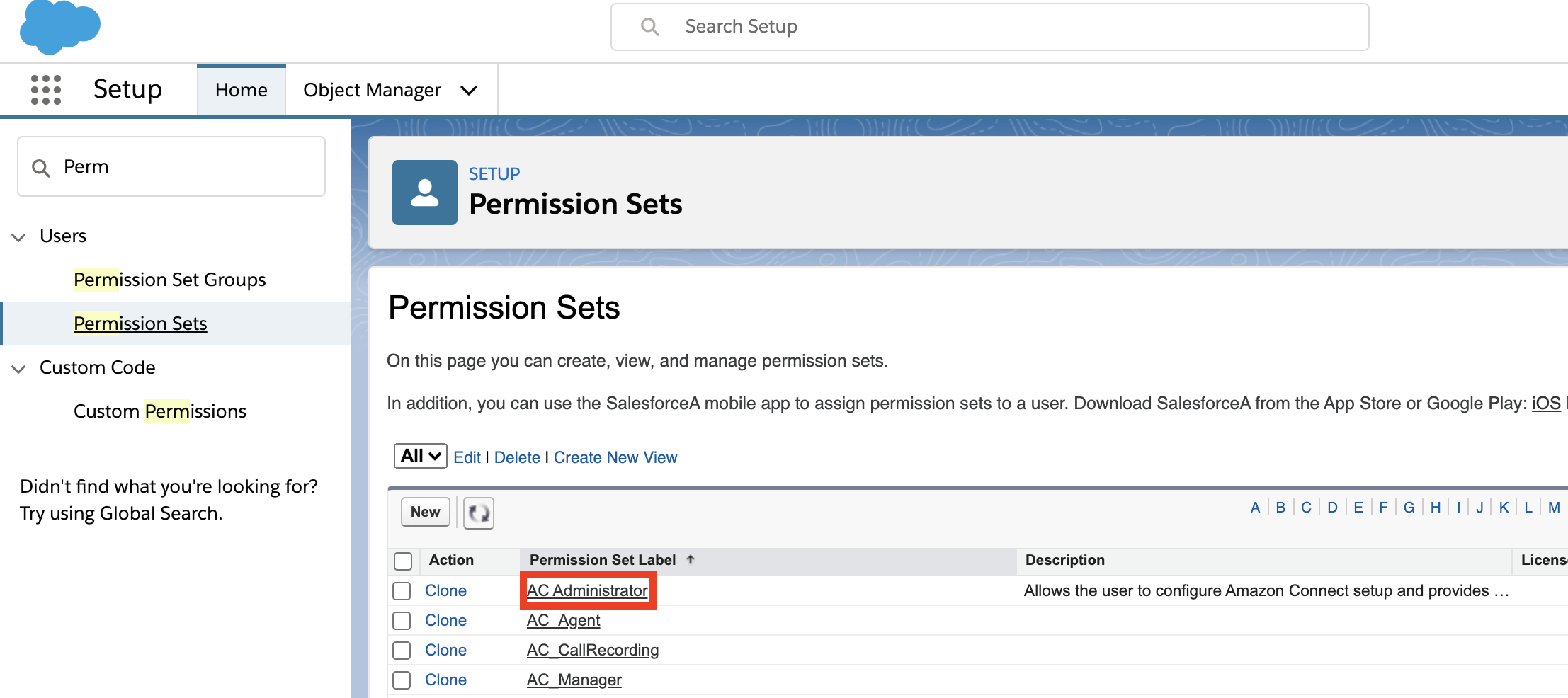The width and height of the screenshot is (1568, 698).
Task: Switch to the Home tab
Action: [x=242, y=90]
